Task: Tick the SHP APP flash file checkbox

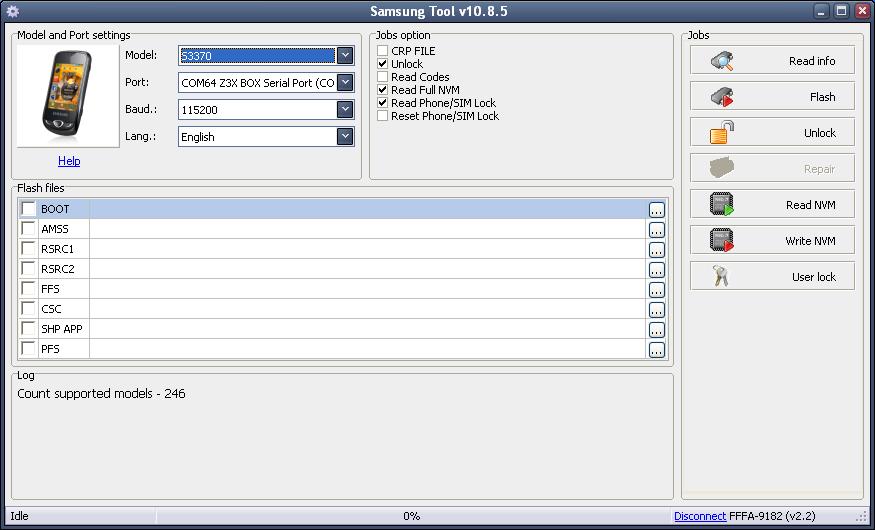Action: pyautogui.click(x=28, y=328)
